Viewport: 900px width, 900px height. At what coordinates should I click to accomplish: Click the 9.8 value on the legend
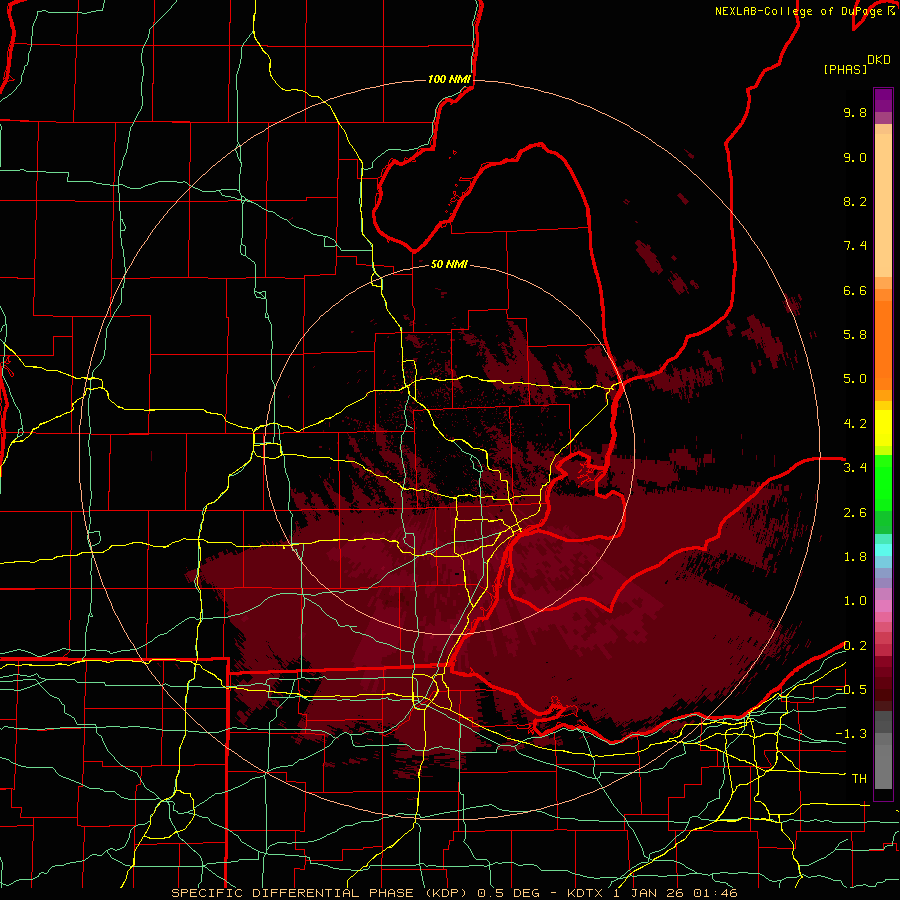(855, 112)
